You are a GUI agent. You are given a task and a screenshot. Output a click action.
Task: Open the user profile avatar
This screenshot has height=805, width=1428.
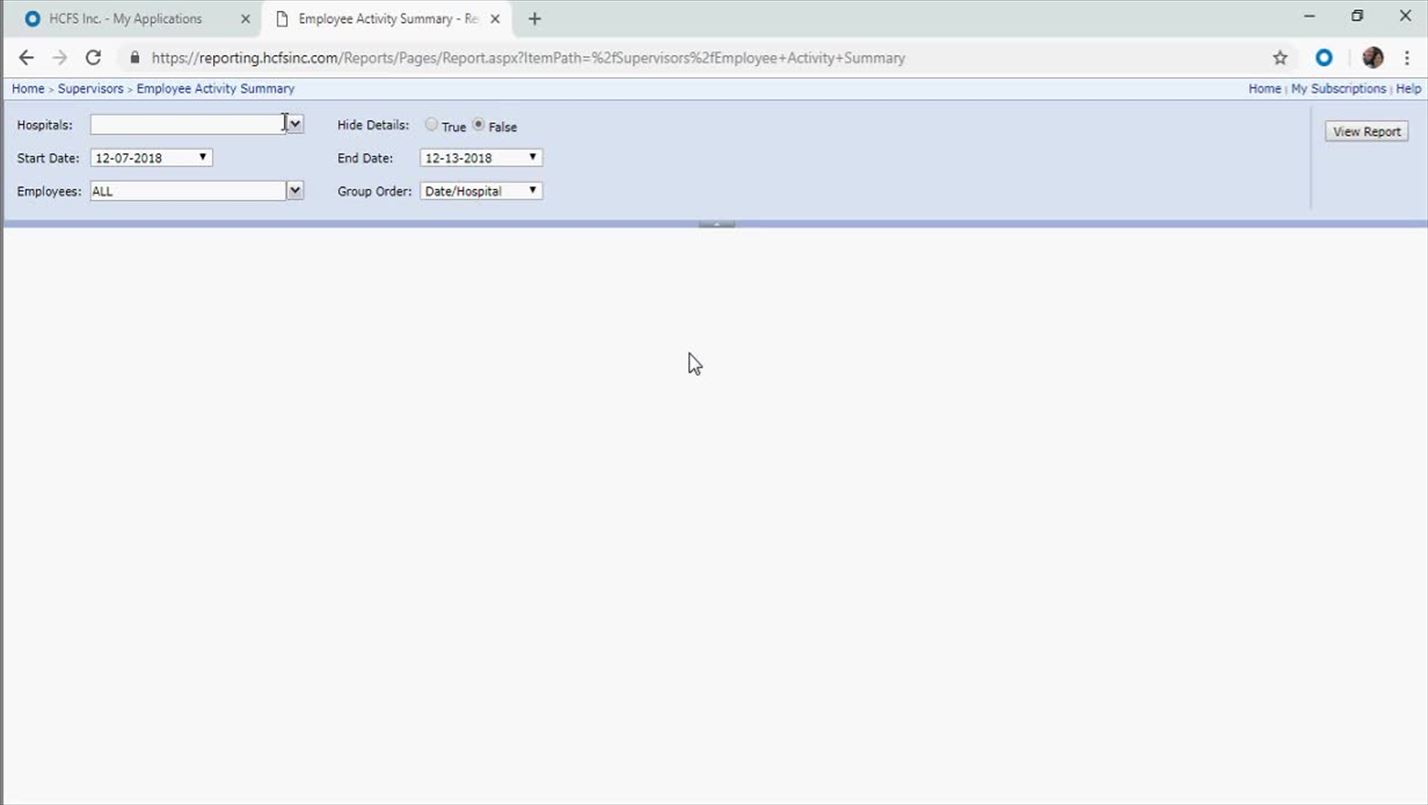(x=1373, y=58)
